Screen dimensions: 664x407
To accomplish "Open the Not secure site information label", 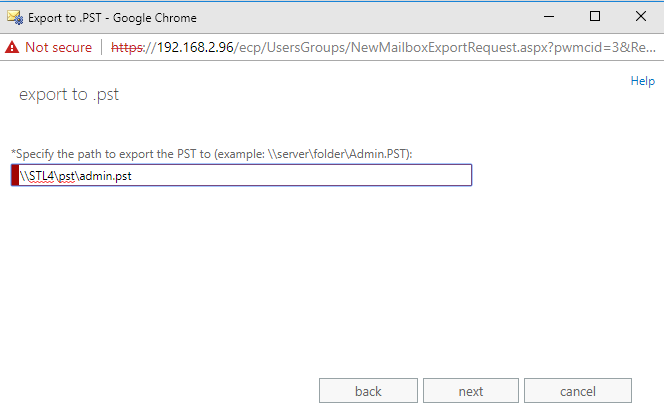I will coord(58,47).
